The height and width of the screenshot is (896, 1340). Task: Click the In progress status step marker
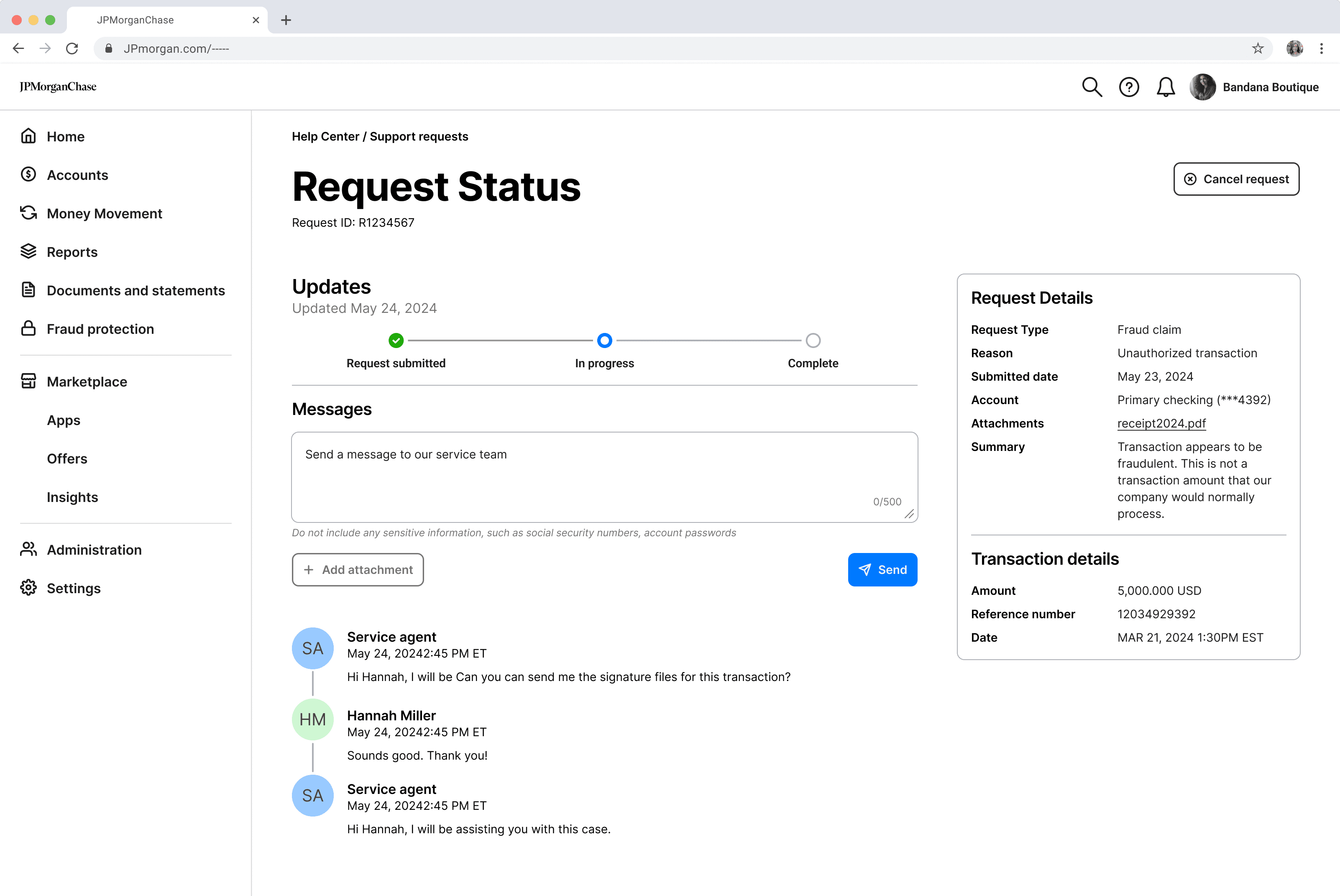coord(604,340)
